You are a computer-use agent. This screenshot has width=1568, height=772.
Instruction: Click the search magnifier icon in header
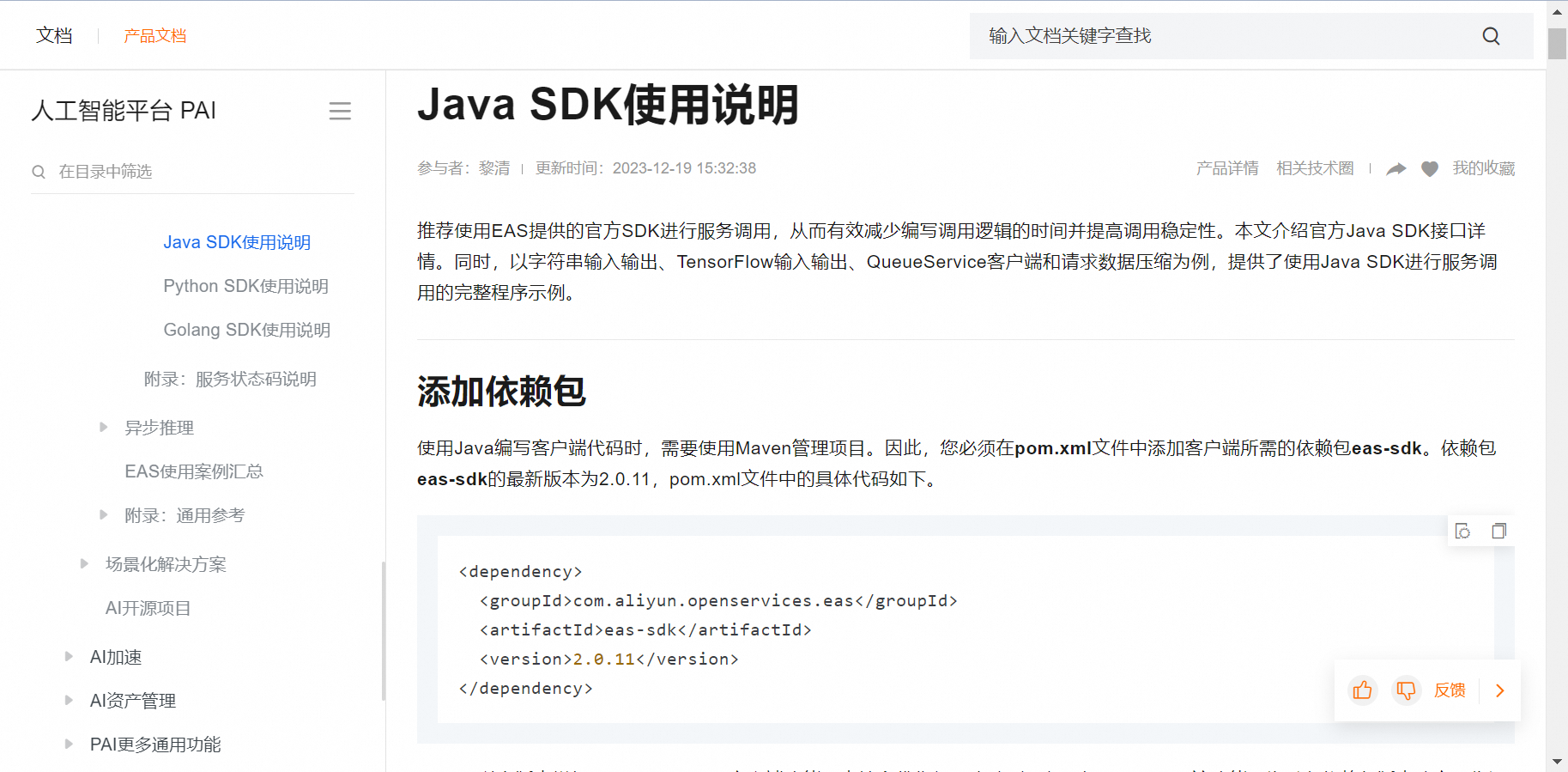[x=1491, y=36]
